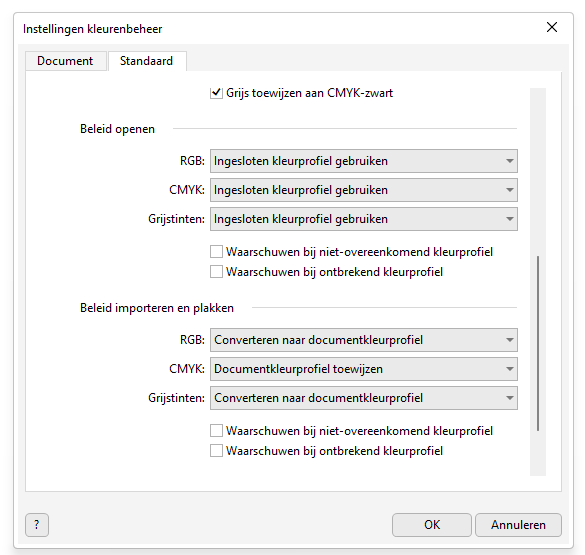Screen dimensions: 585x555
Task: Open CMYK dropdown under Beleid openen
Action: click(x=363, y=190)
